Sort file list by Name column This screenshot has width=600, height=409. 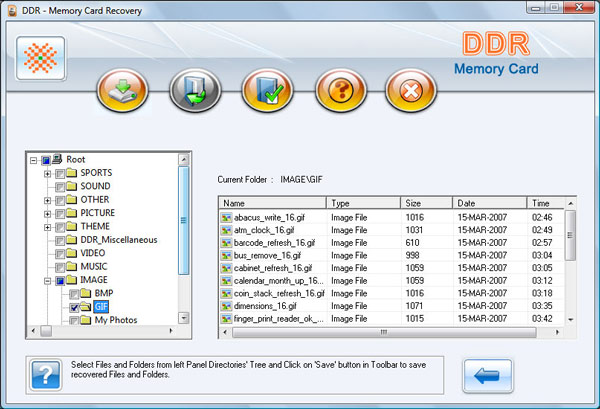[x=272, y=203]
